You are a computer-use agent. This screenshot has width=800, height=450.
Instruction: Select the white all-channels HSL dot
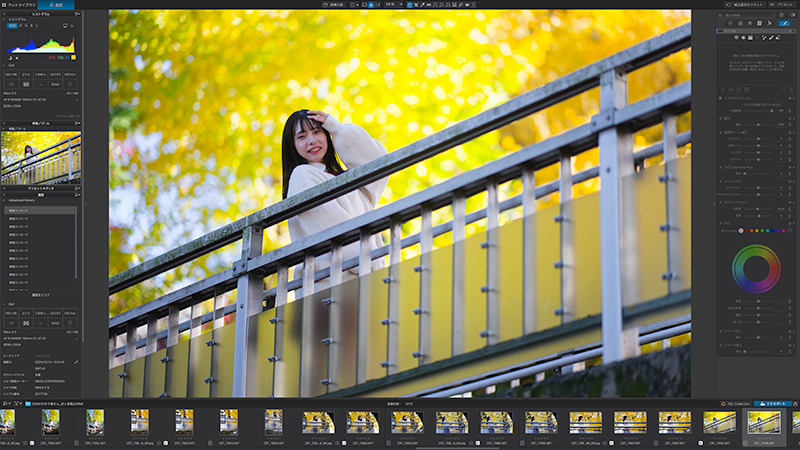click(x=741, y=231)
